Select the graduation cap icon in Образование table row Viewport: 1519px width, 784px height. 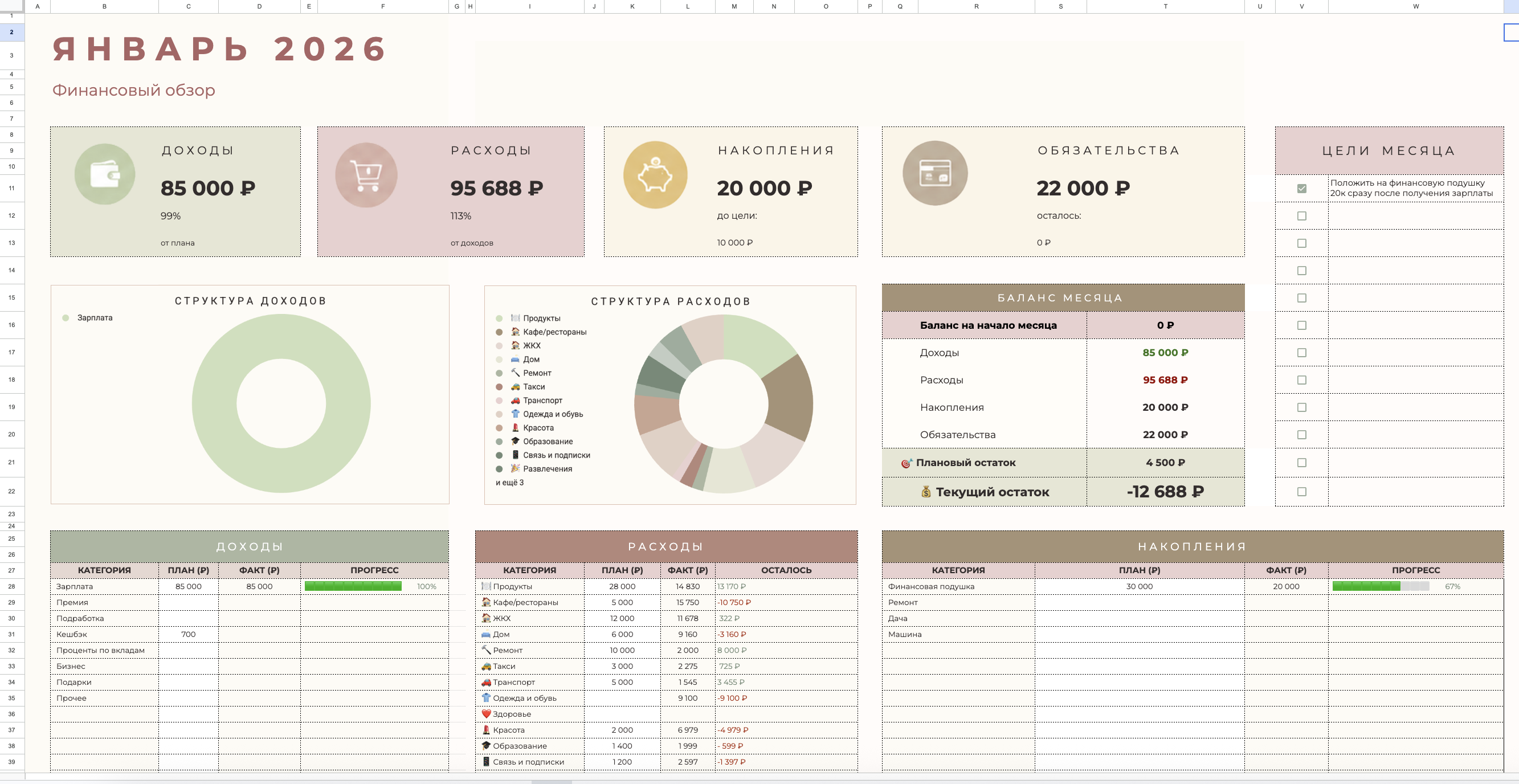click(487, 746)
